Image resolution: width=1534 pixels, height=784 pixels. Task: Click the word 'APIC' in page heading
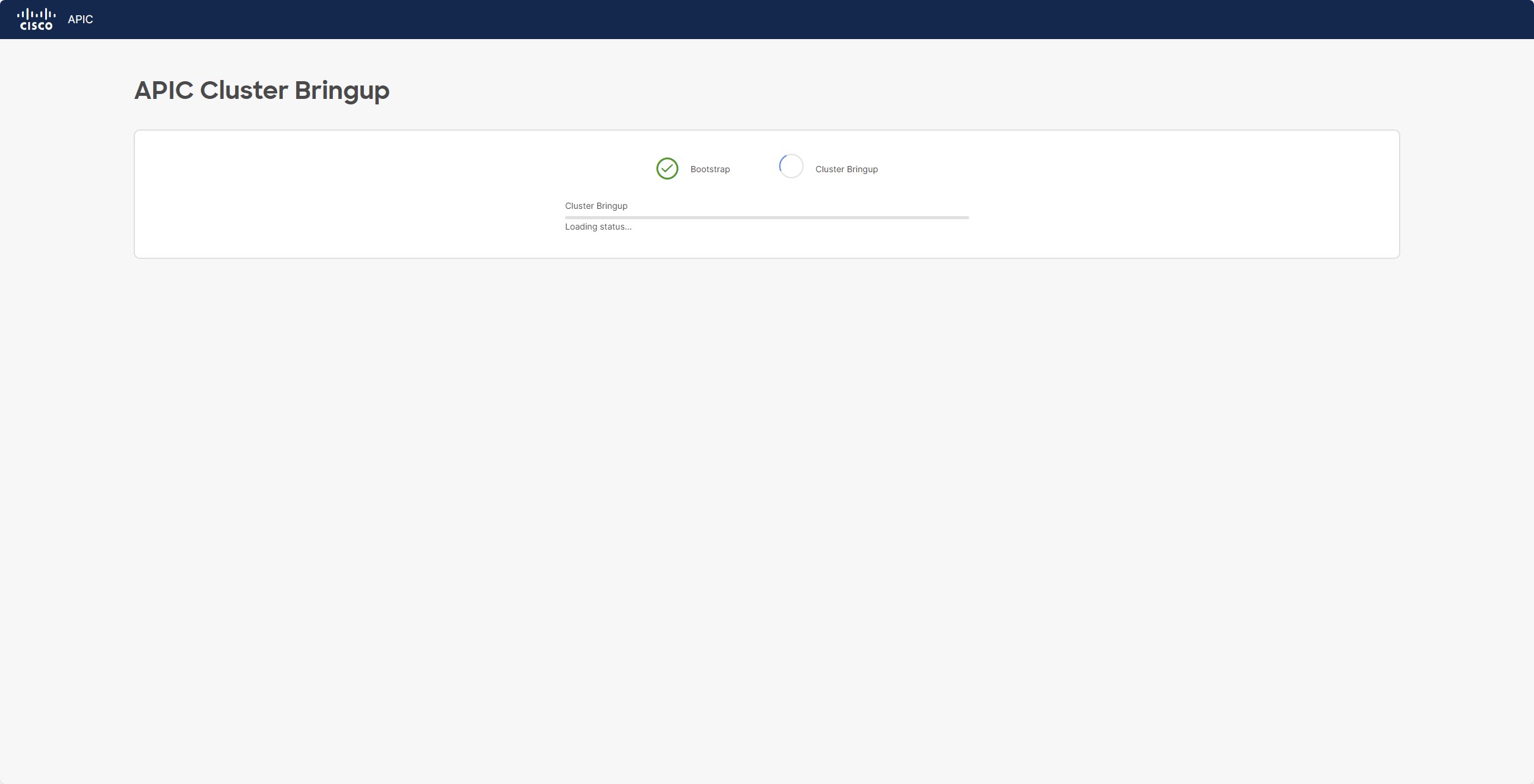(164, 90)
